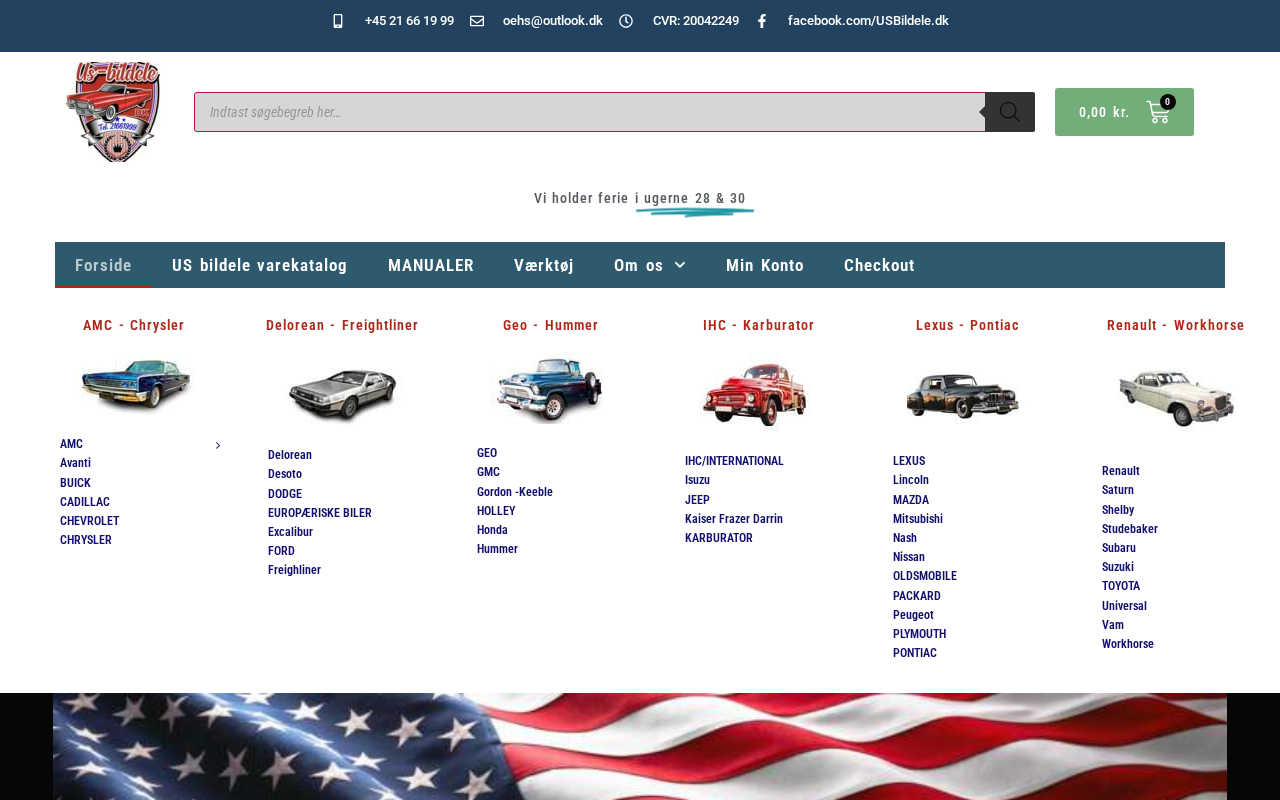Open the Universal category link
Screen dimensions: 1280x800
pyautogui.click(x=1124, y=606)
